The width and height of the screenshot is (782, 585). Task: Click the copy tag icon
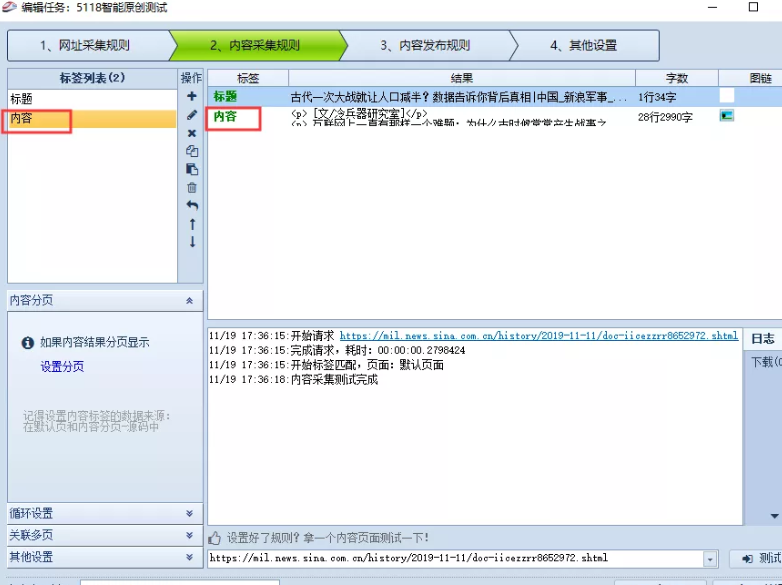(x=192, y=151)
